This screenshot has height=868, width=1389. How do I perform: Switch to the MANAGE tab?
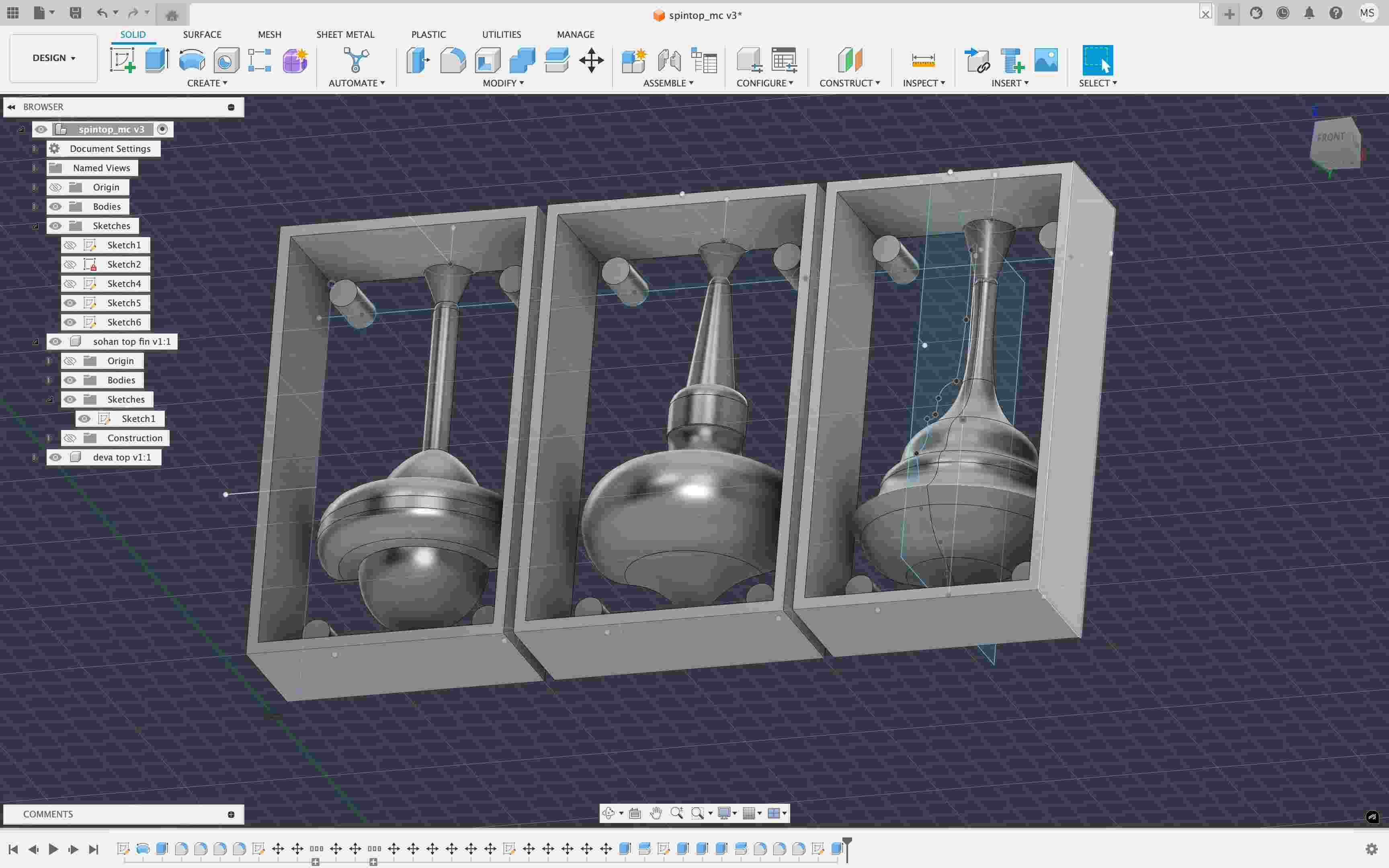click(x=576, y=35)
